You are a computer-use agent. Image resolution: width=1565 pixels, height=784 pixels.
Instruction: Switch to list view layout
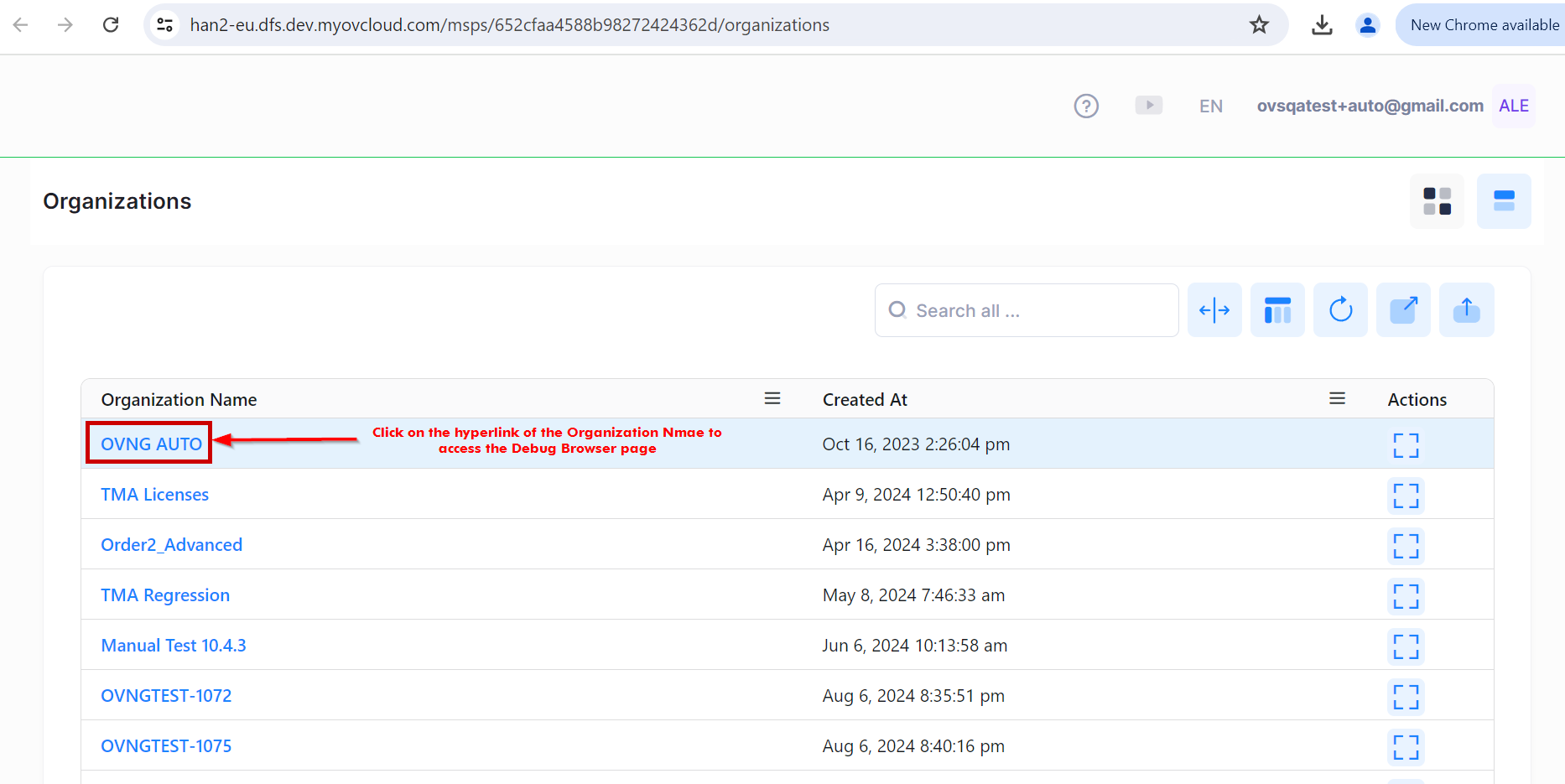coord(1504,201)
